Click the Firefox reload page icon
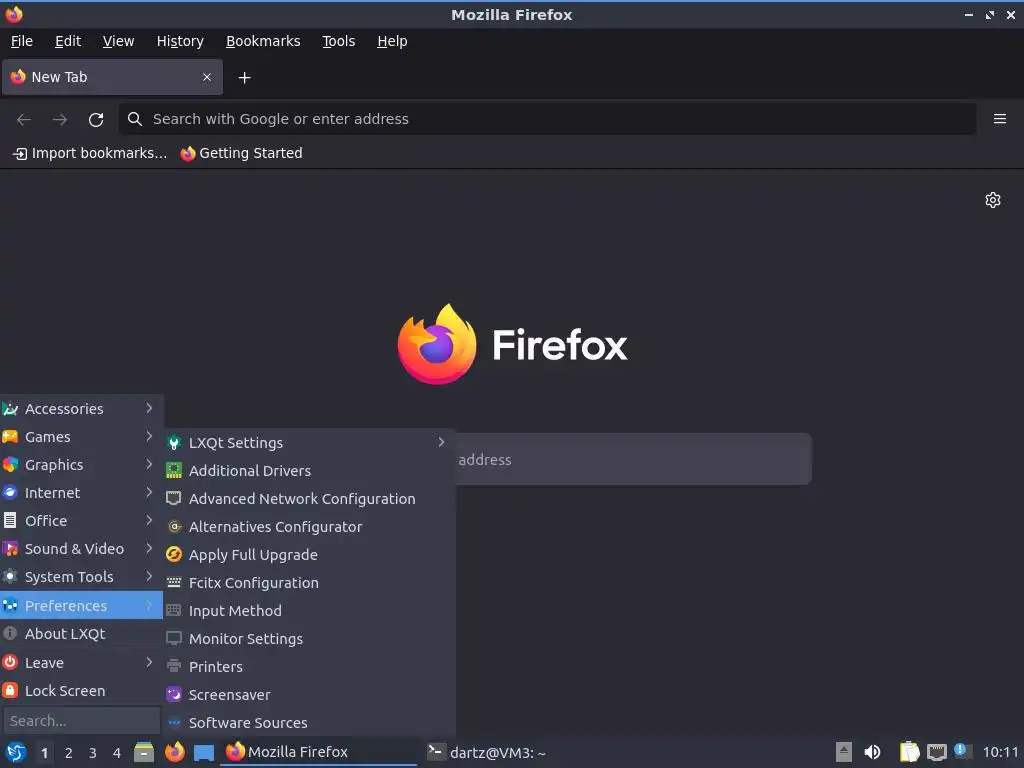The height and width of the screenshot is (768, 1024). [x=96, y=120]
